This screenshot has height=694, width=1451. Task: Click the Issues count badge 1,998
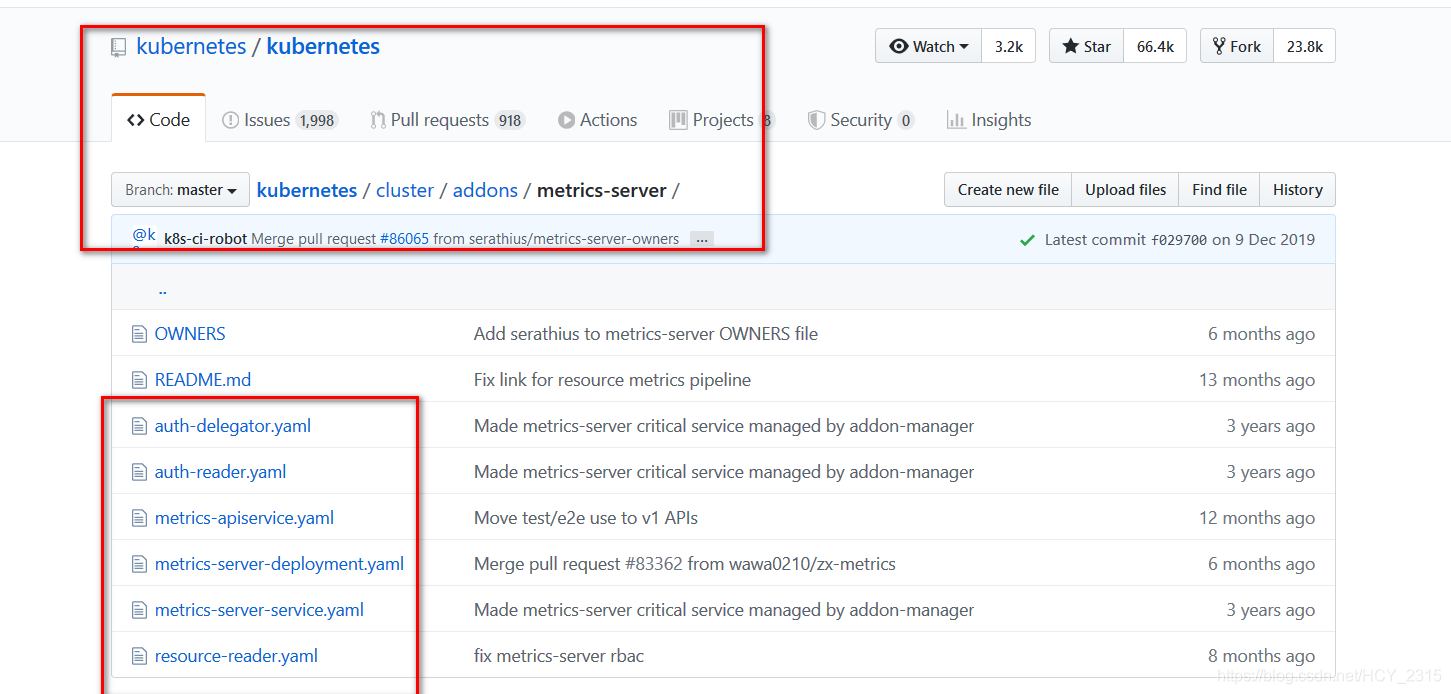coord(317,121)
